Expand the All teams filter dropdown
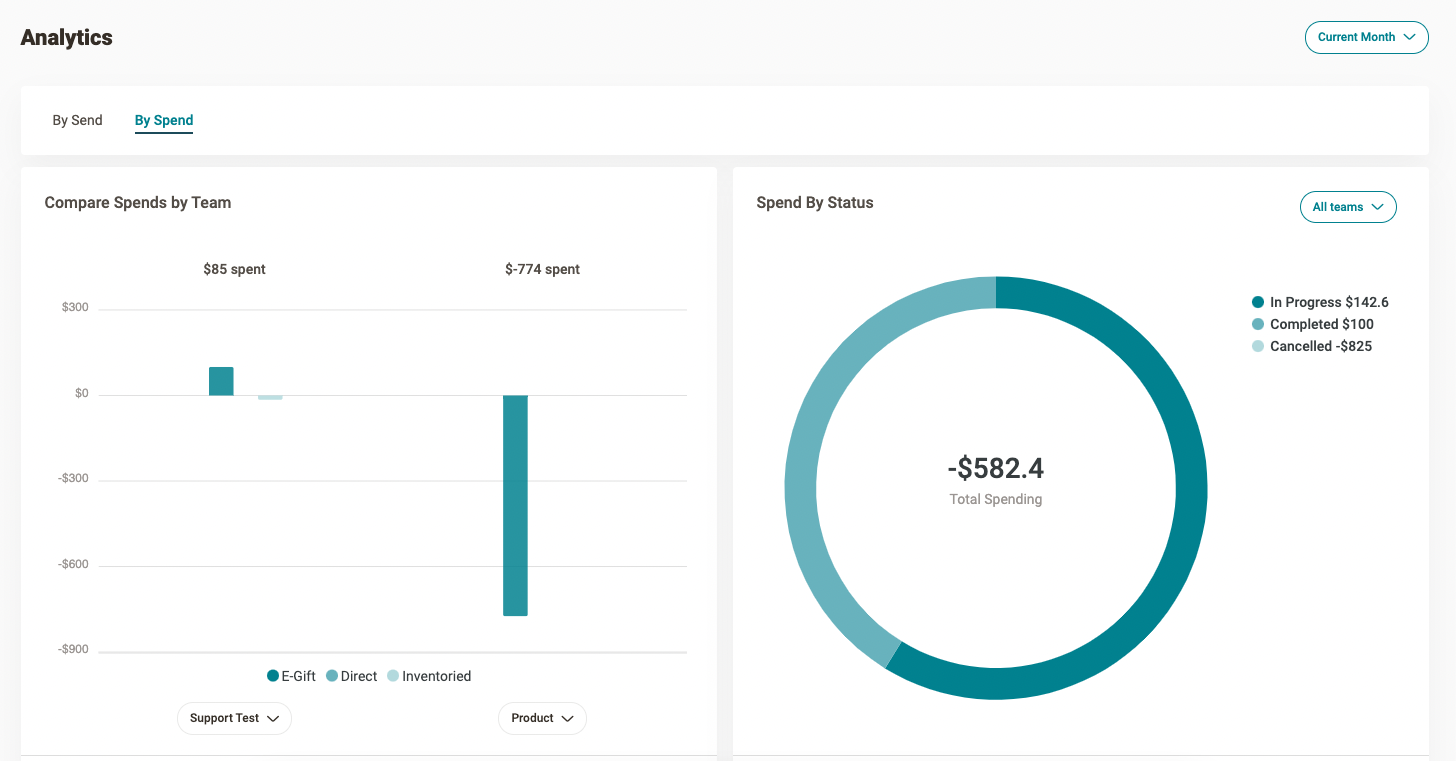The image size is (1456, 761). pyautogui.click(x=1347, y=207)
